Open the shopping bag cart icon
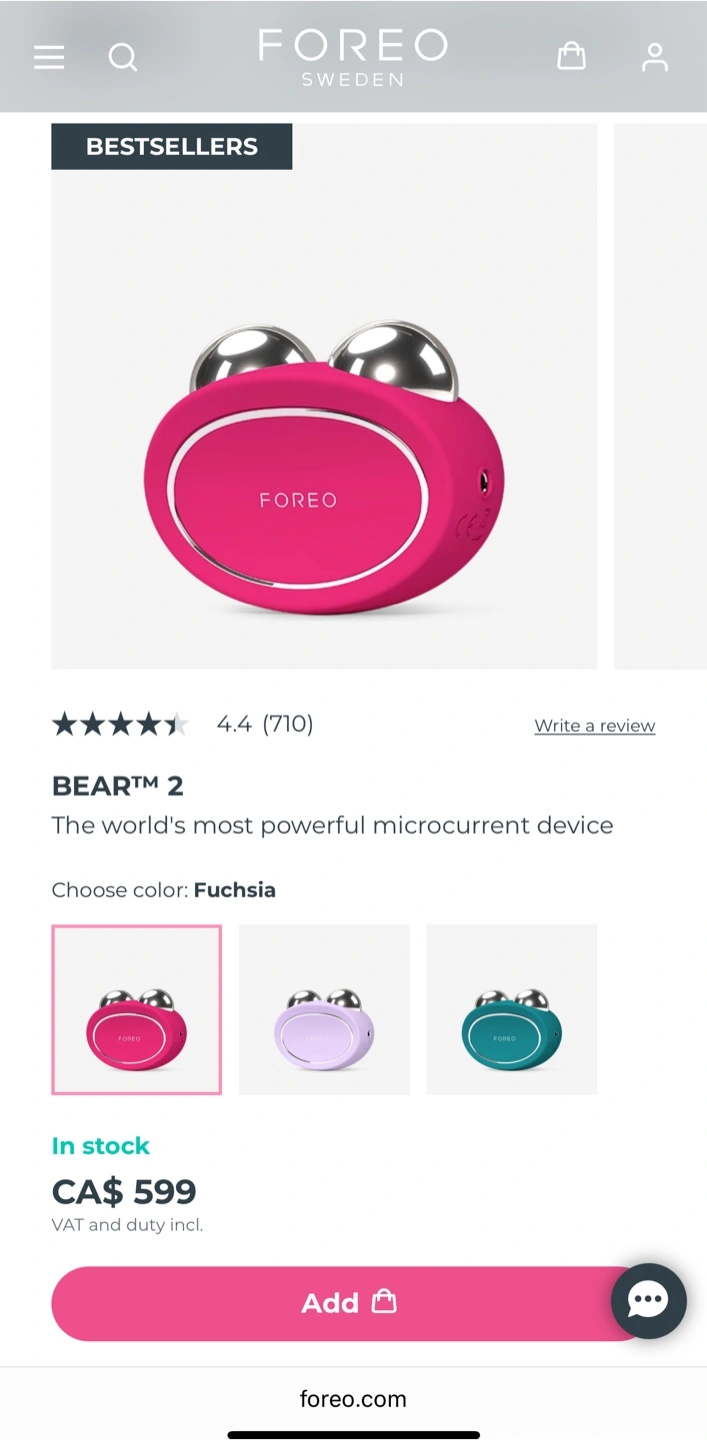 pos(571,55)
